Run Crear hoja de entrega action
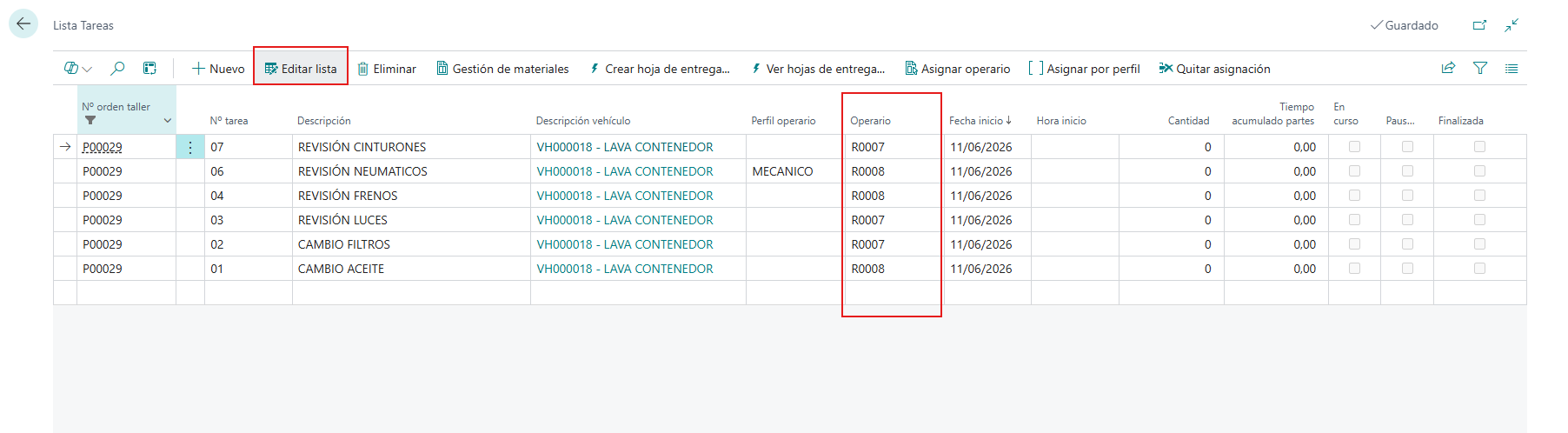Screen dimensions: 1568x433 [660, 69]
